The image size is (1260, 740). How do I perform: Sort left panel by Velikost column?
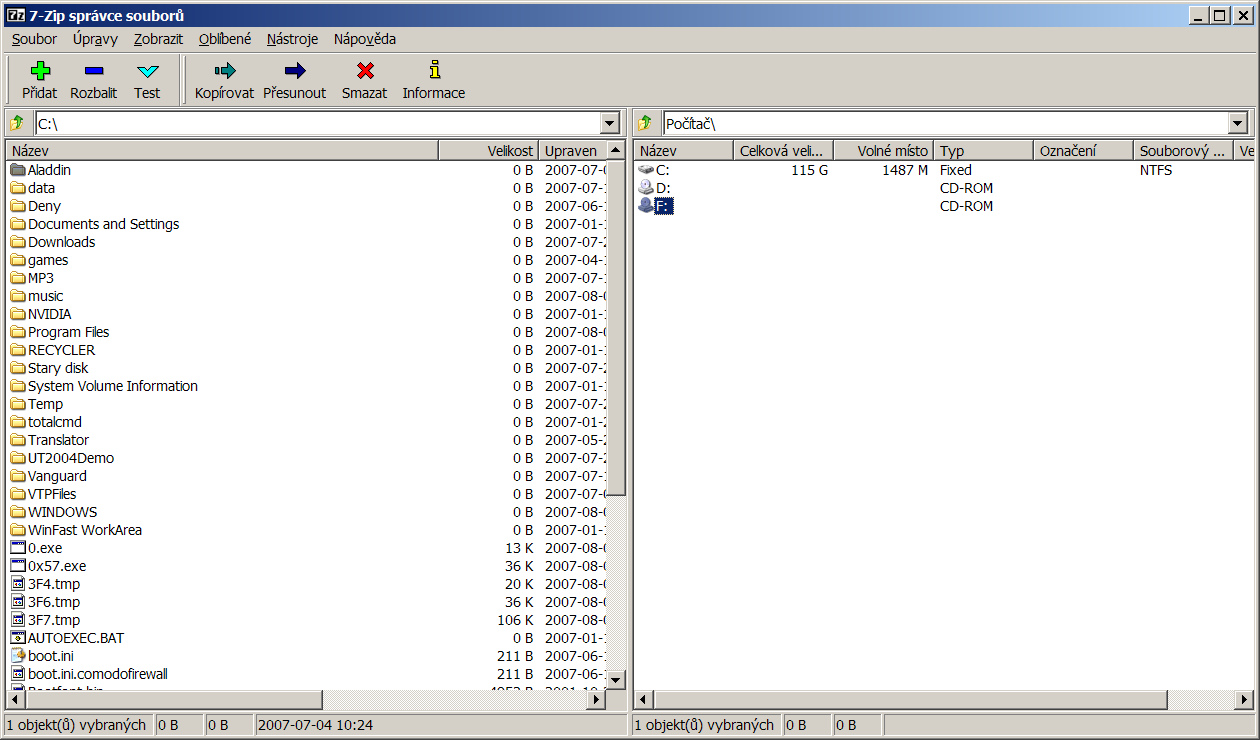coord(488,151)
